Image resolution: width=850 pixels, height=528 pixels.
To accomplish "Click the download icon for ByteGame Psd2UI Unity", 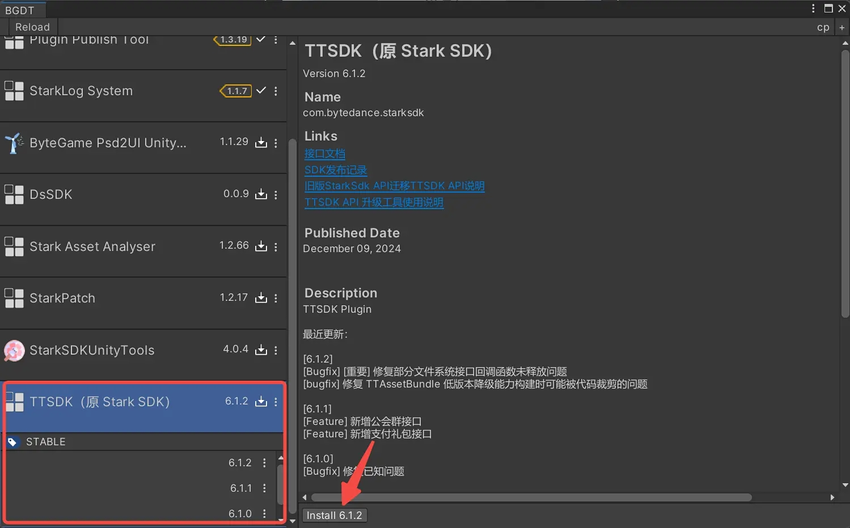I will (x=261, y=143).
